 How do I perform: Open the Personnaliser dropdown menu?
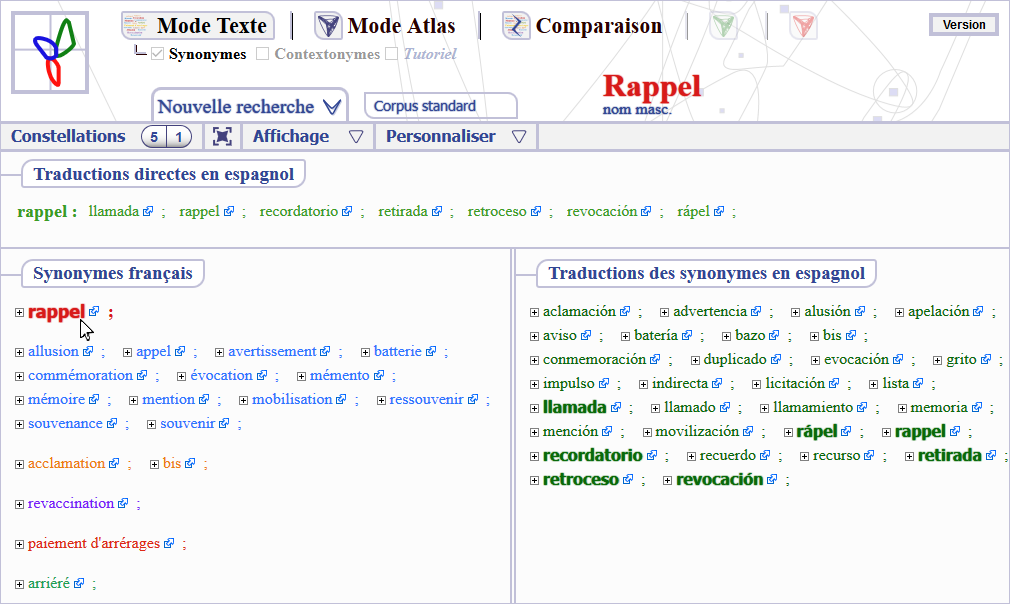click(x=455, y=137)
